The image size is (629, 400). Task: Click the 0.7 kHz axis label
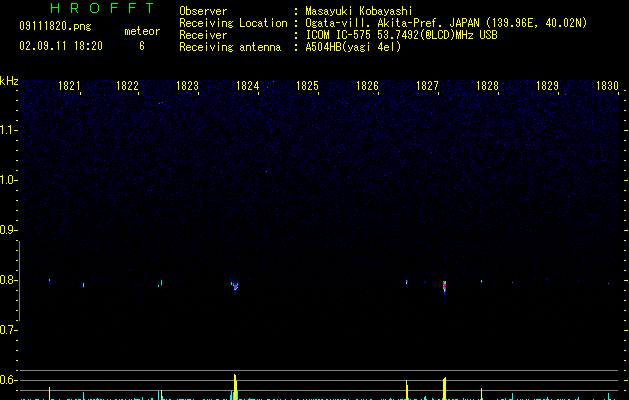click(8, 330)
